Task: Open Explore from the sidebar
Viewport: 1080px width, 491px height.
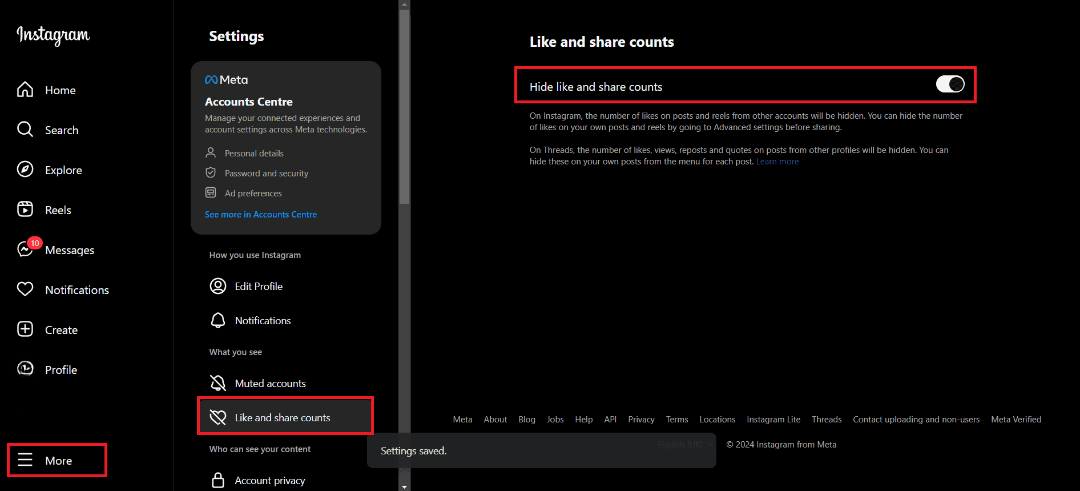Action: pyautogui.click(x=63, y=170)
